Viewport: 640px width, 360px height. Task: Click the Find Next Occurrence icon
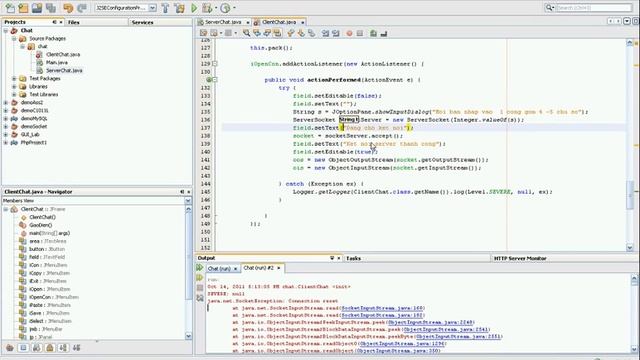[267, 33]
